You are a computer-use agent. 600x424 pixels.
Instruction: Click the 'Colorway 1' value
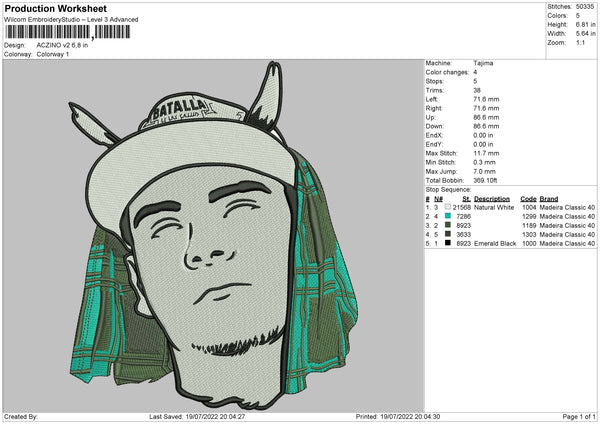(53, 54)
